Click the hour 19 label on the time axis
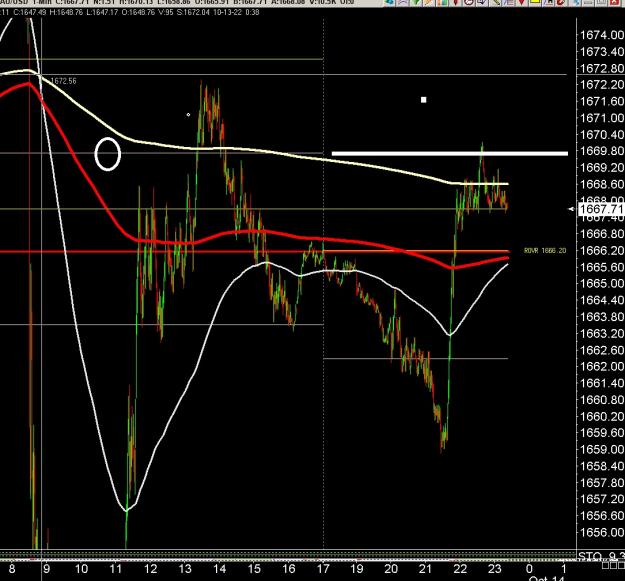The image size is (625, 581). (x=357, y=569)
